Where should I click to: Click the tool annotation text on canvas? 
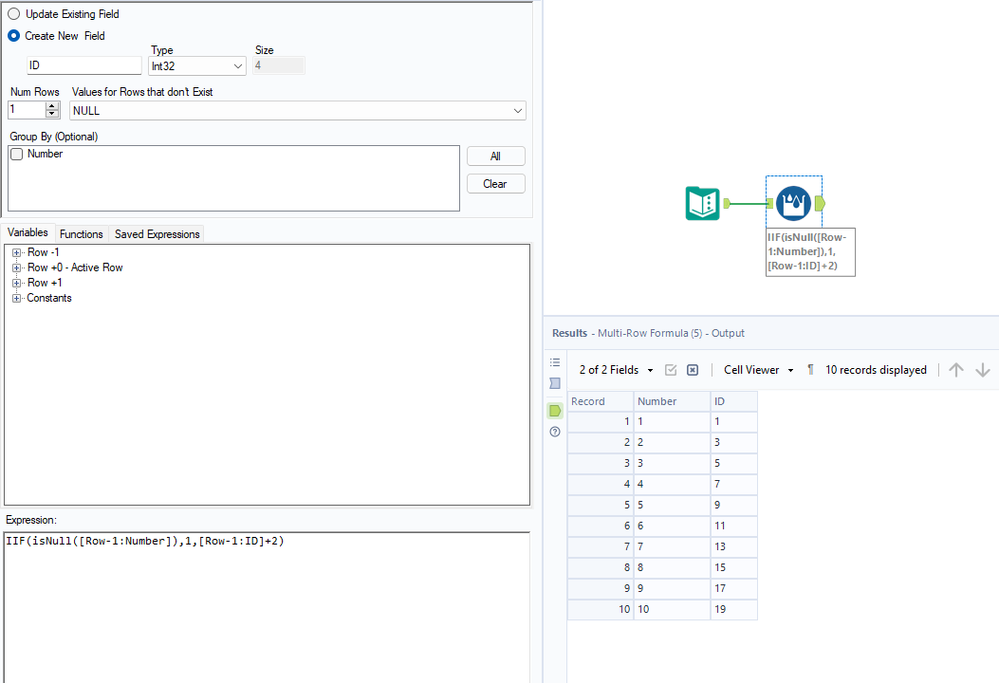810,252
